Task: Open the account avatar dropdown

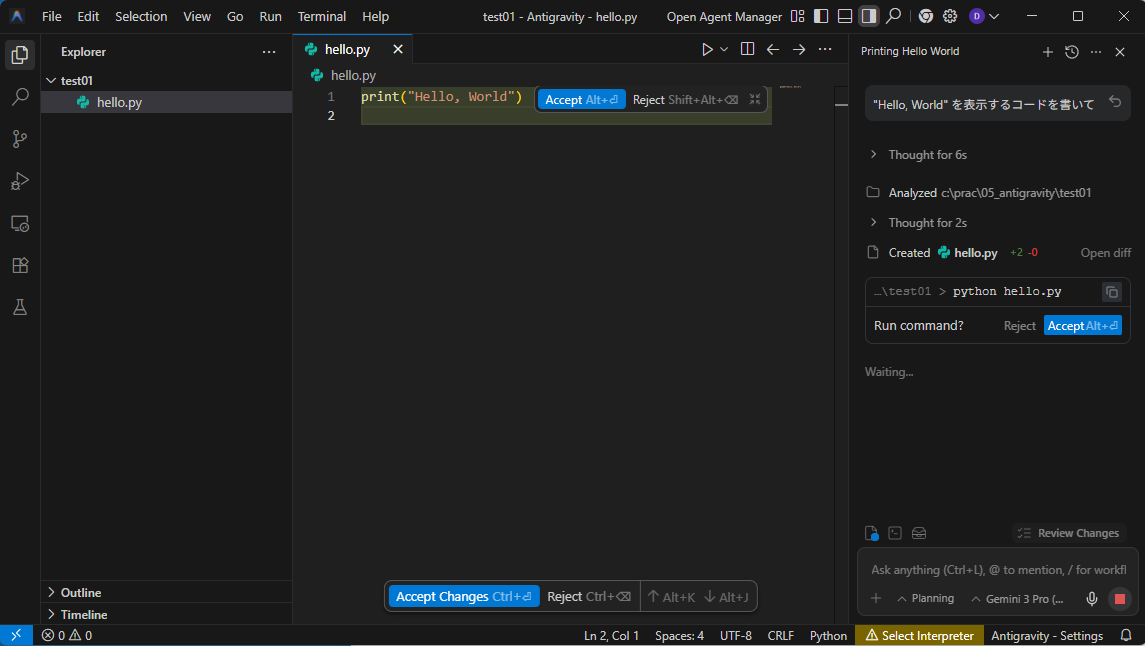Action: tap(984, 16)
